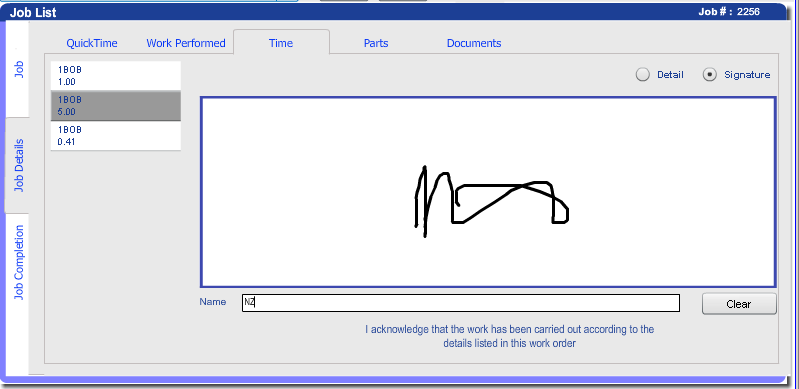
Task: Click into the Name input field
Action: tap(461, 303)
